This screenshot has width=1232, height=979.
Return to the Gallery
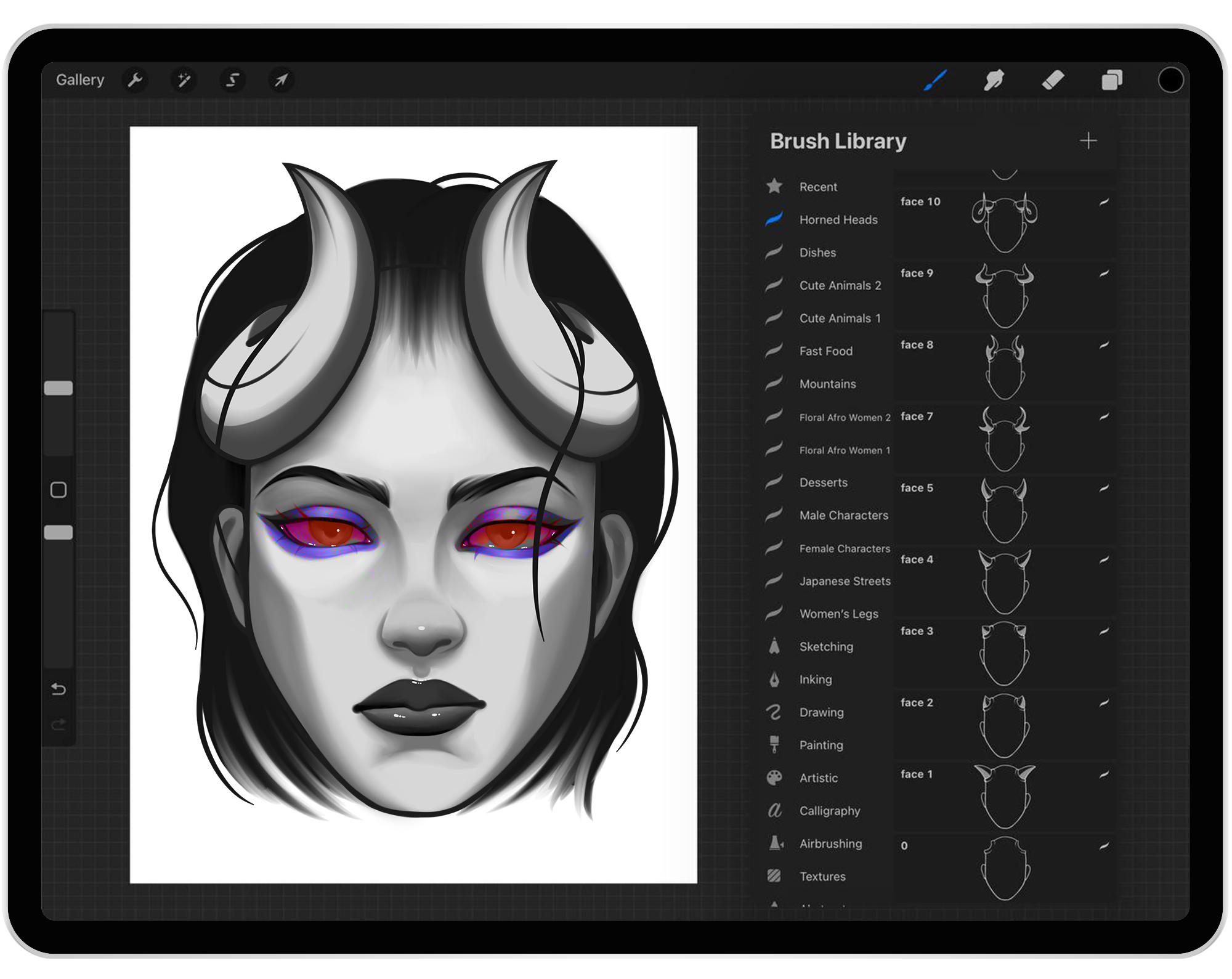[80, 79]
